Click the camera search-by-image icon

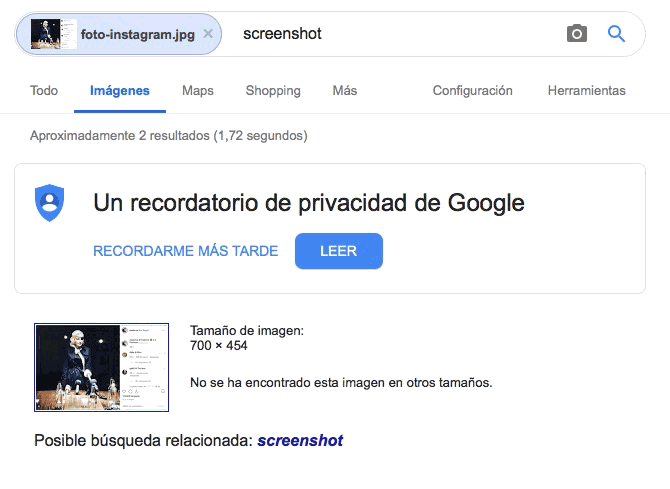tap(577, 34)
